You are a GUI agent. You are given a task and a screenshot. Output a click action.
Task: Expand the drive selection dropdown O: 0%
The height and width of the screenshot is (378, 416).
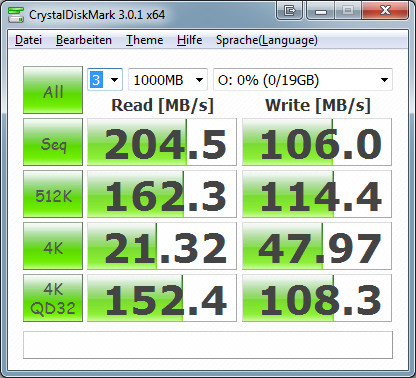(303, 80)
